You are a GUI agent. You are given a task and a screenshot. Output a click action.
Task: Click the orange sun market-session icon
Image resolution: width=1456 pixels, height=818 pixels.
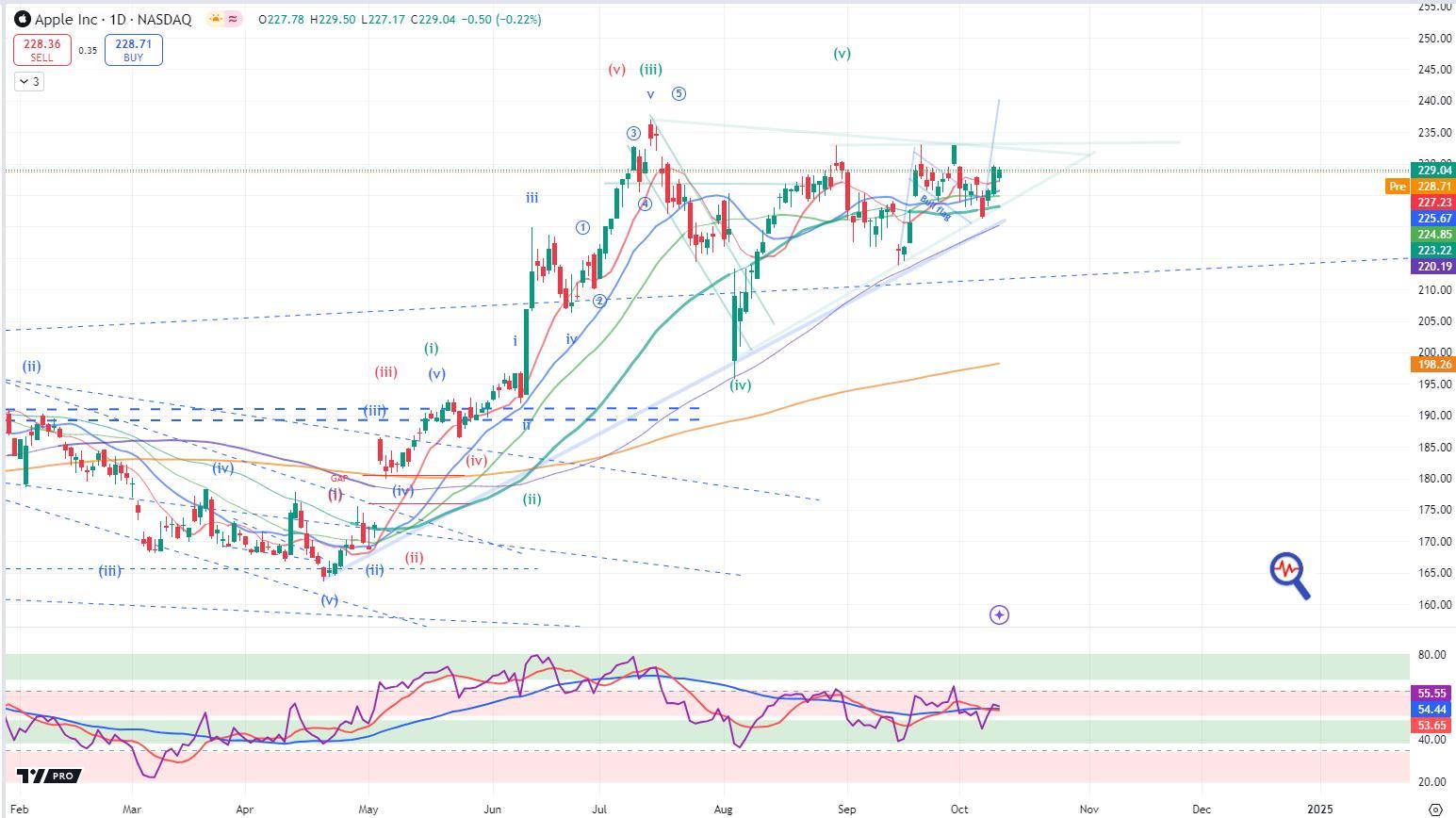coord(215,19)
